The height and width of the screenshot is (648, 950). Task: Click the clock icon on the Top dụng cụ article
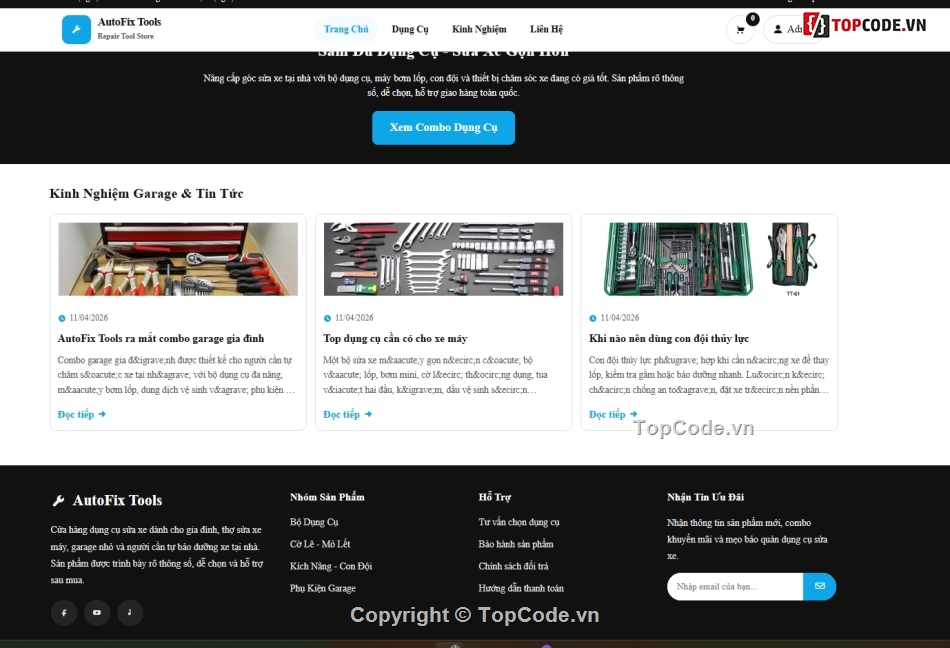(327, 318)
